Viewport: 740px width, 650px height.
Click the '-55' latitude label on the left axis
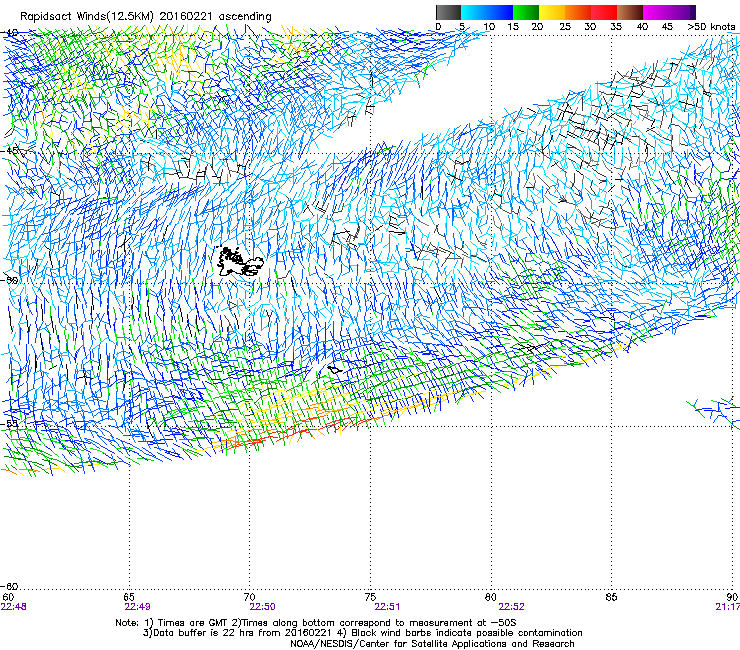[x=10, y=424]
